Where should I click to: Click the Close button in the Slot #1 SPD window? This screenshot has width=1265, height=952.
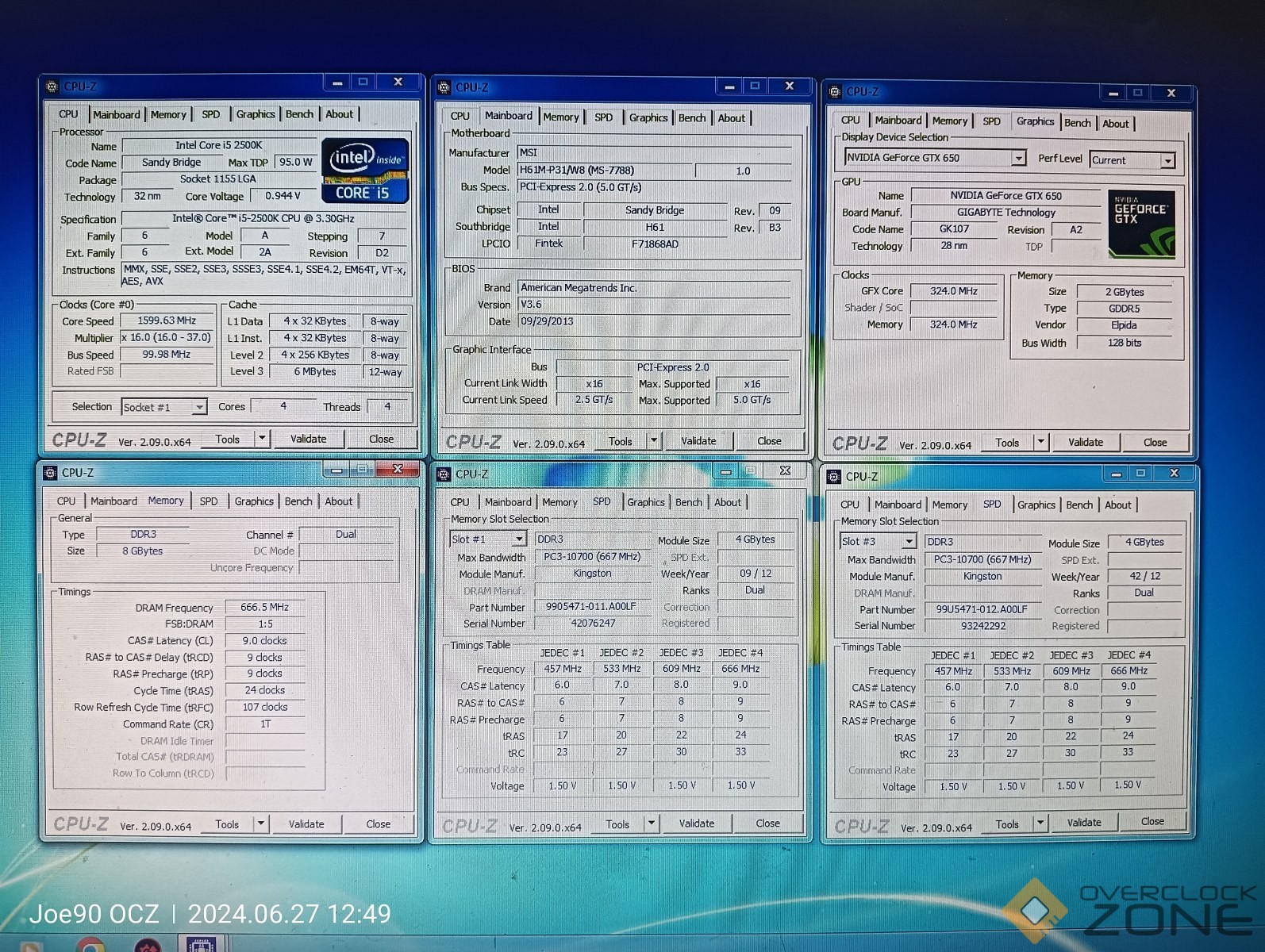point(767,823)
